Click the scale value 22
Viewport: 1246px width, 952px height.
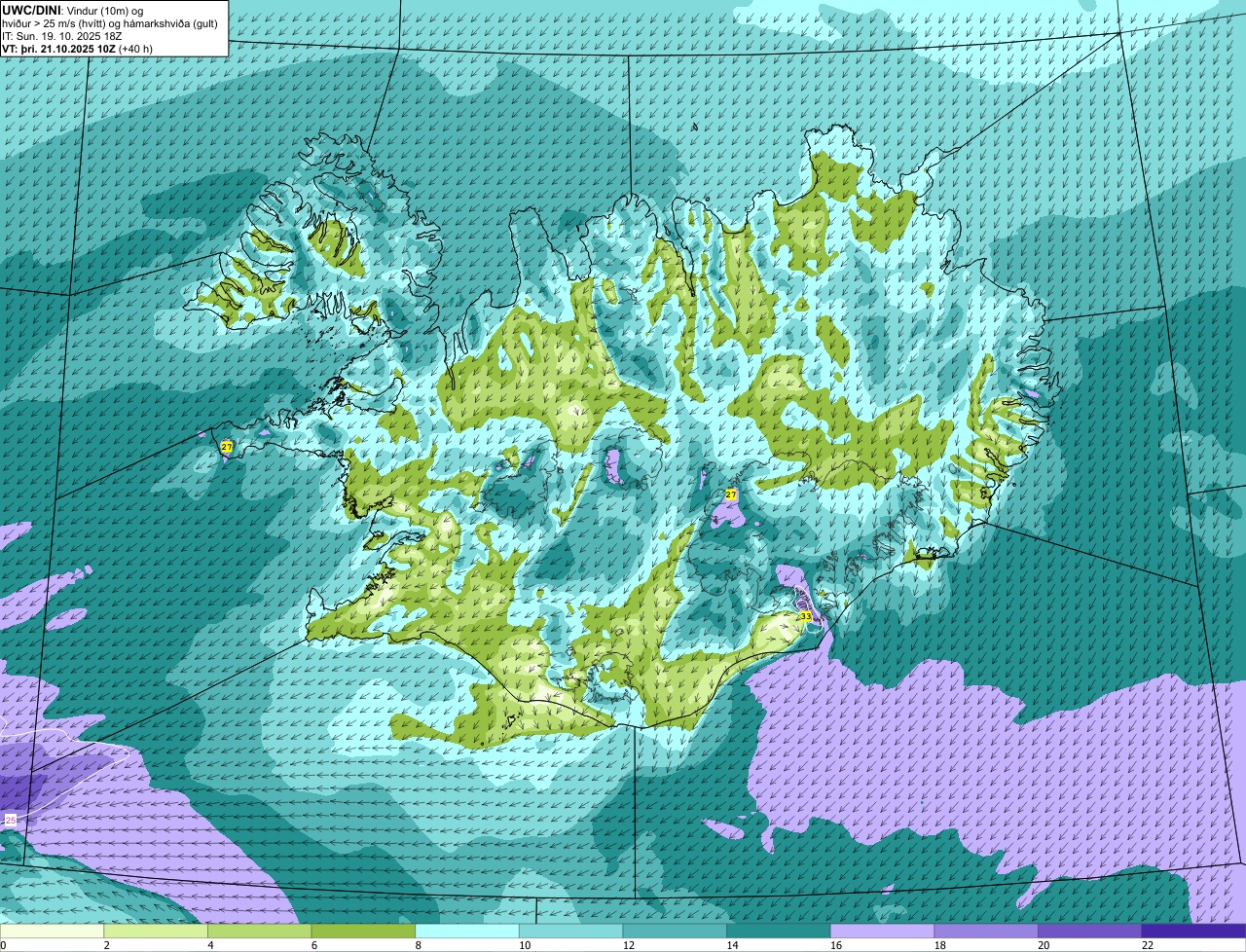1148,945
